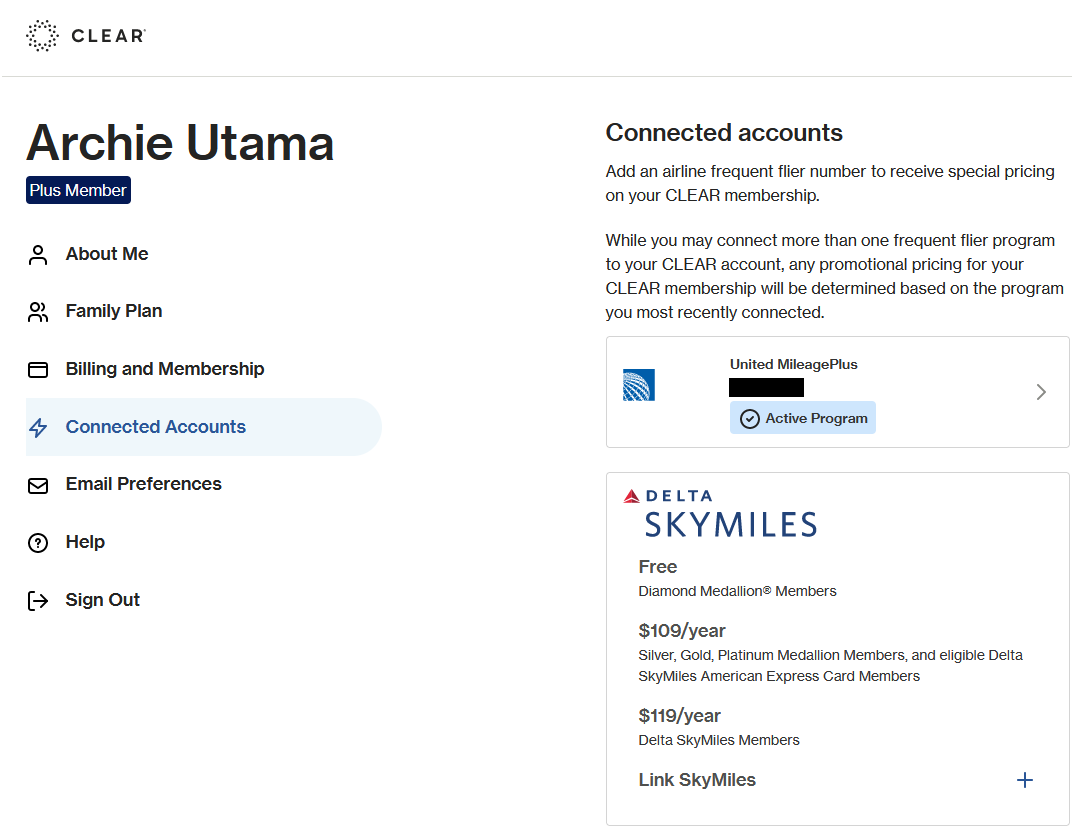Click the United Airlines logo thumbnail
Screen dimensions: 1072x826
[639, 385]
